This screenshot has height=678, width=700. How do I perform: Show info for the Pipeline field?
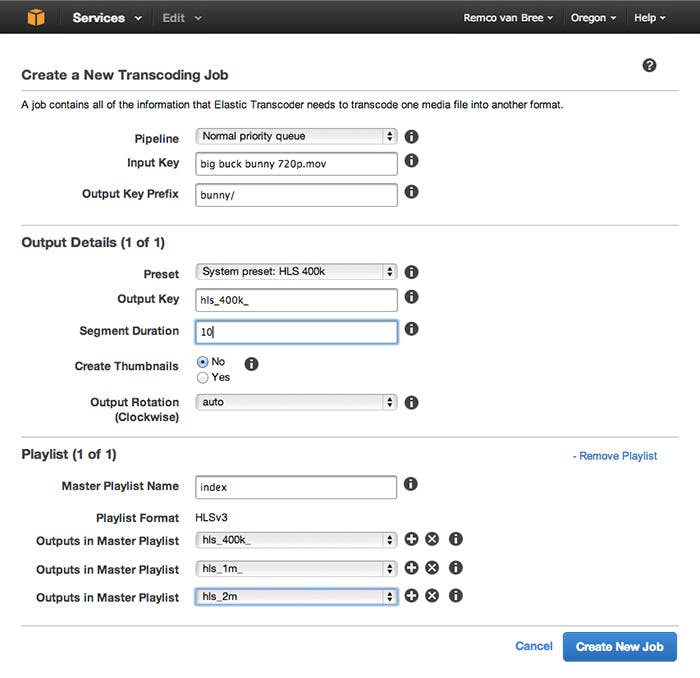(411, 137)
